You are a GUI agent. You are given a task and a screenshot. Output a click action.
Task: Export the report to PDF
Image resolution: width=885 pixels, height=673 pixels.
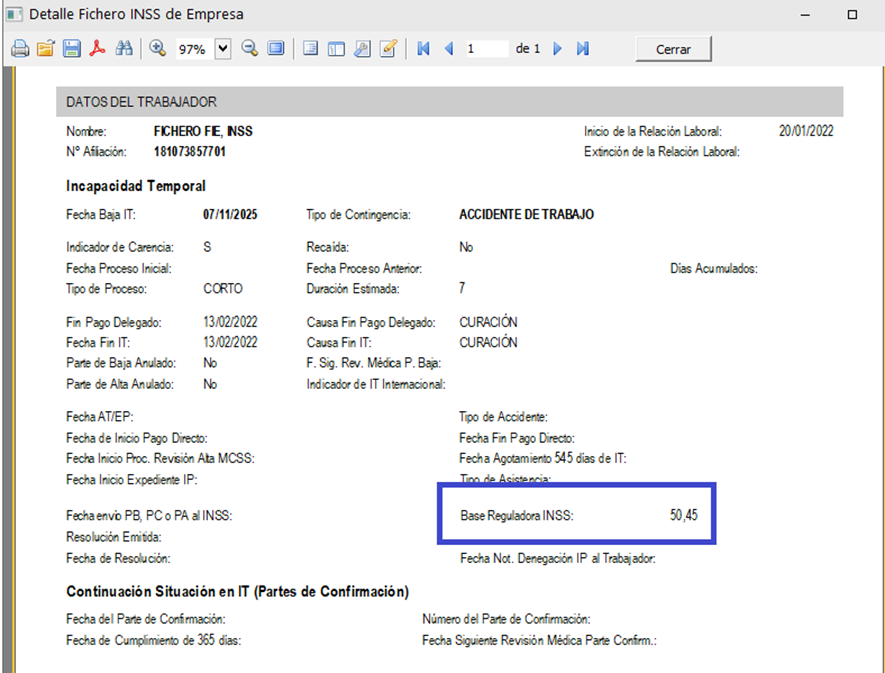[x=98, y=49]
